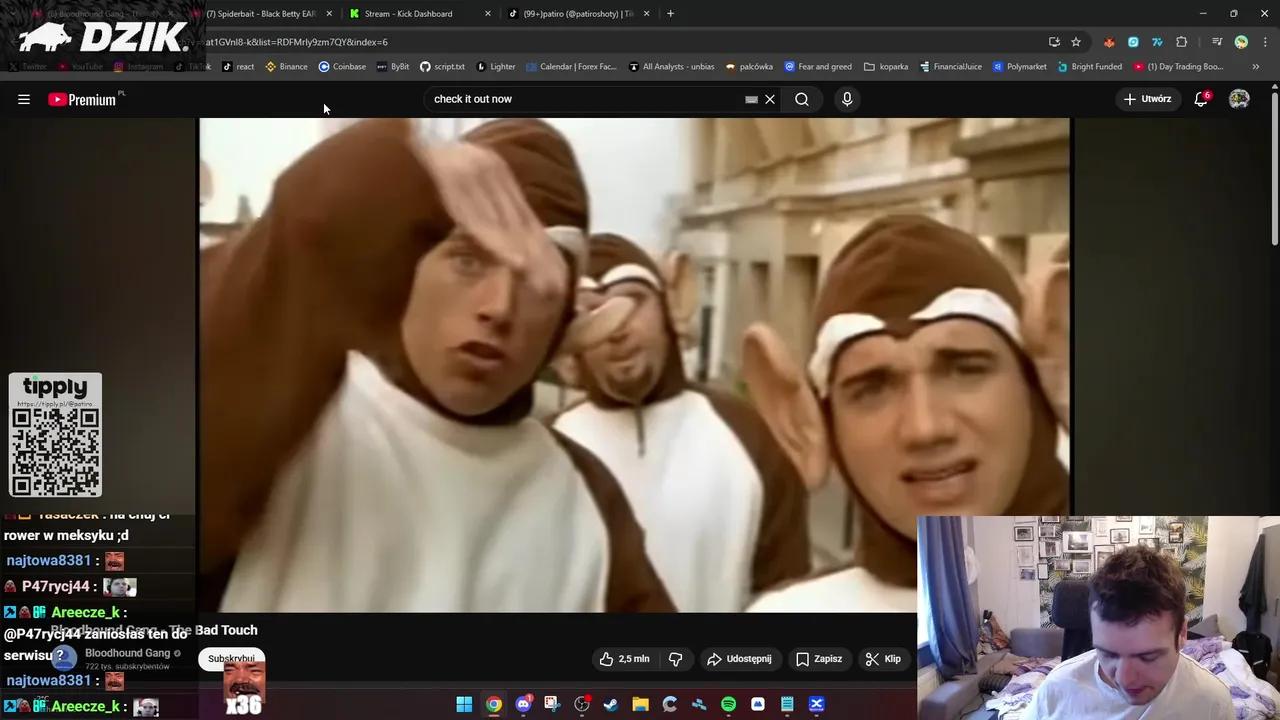Launch Snipping Tool from the taskbar
1280x720 pixels.
coord(552,704)
